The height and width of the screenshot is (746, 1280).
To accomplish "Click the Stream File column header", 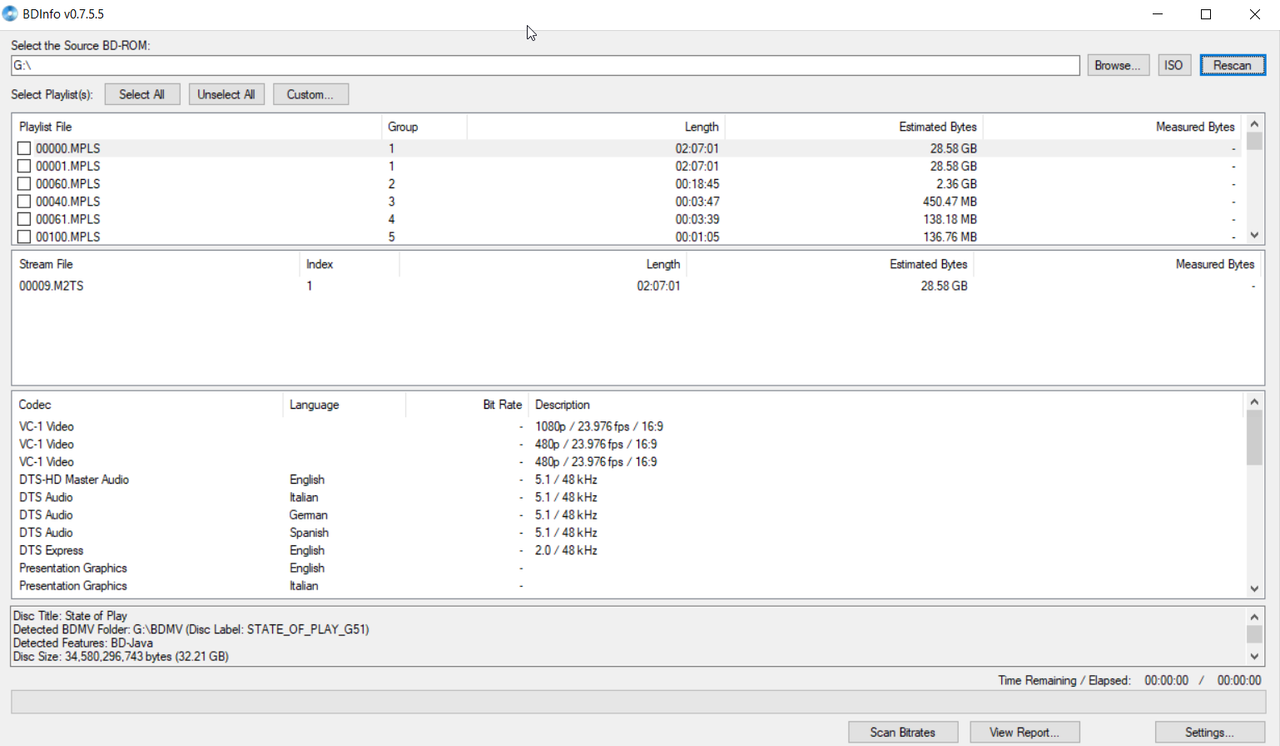I will 156,264.
